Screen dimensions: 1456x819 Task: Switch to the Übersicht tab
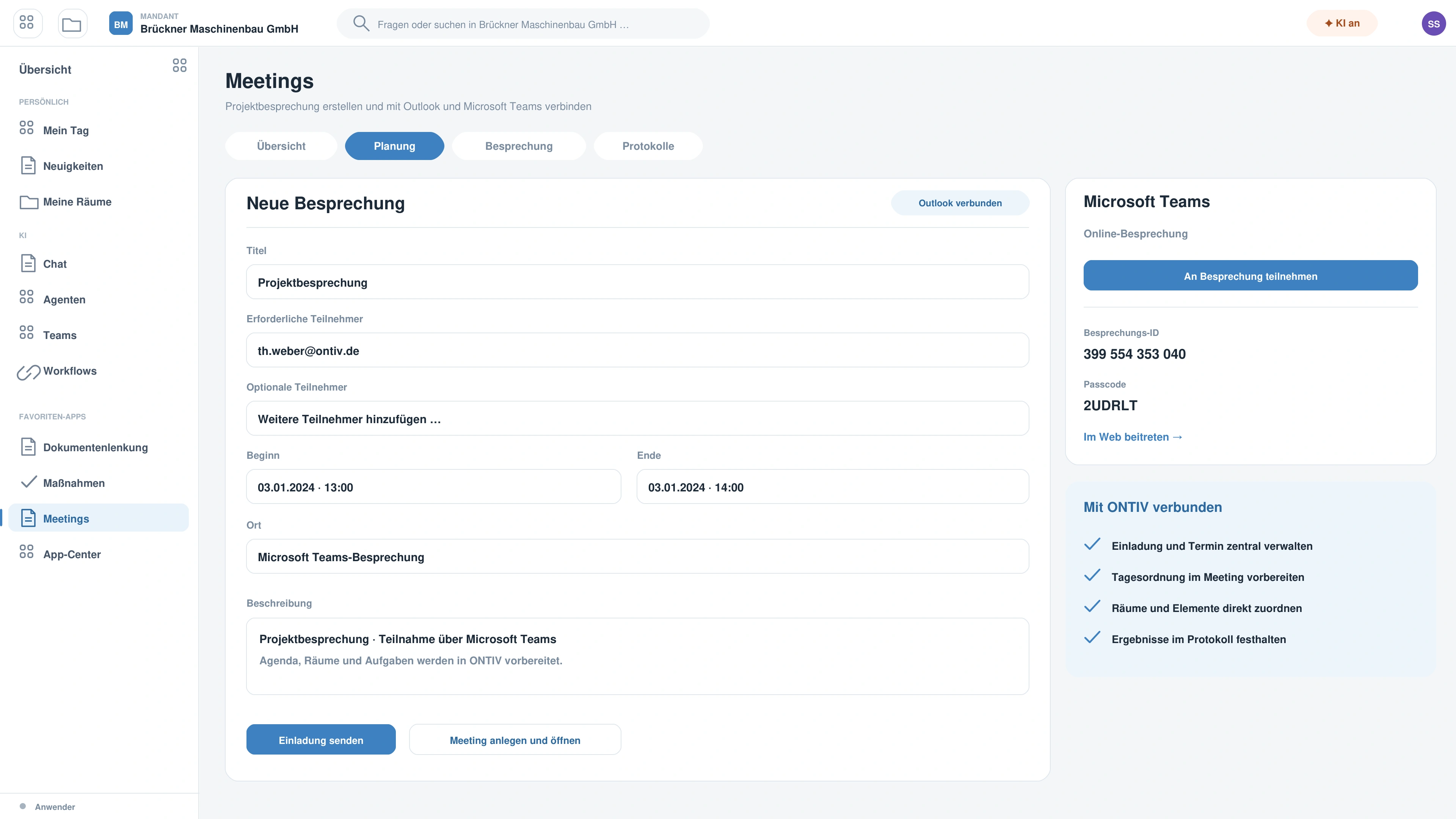tap(281, 146)
